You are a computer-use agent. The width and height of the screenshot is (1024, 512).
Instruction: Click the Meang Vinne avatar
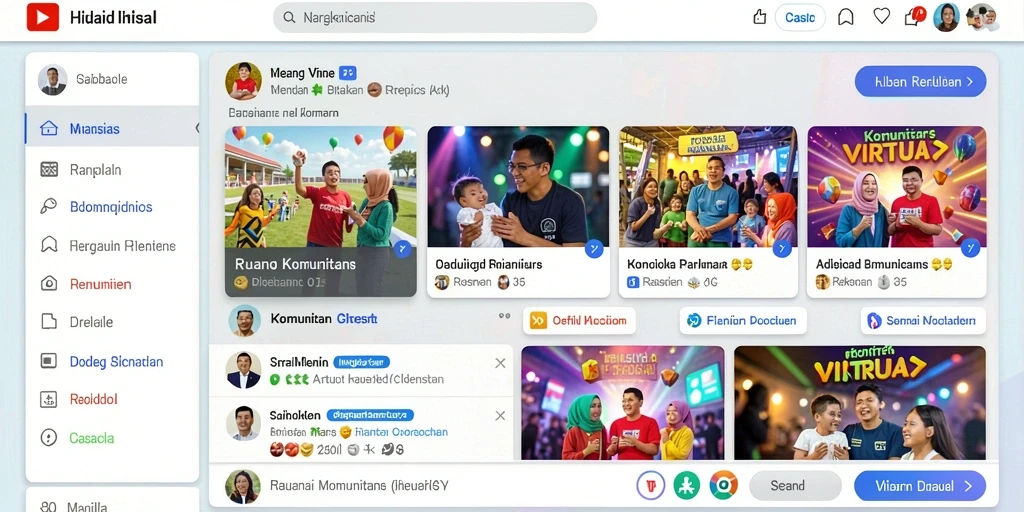pyautogui.click(x=244, y=81)
